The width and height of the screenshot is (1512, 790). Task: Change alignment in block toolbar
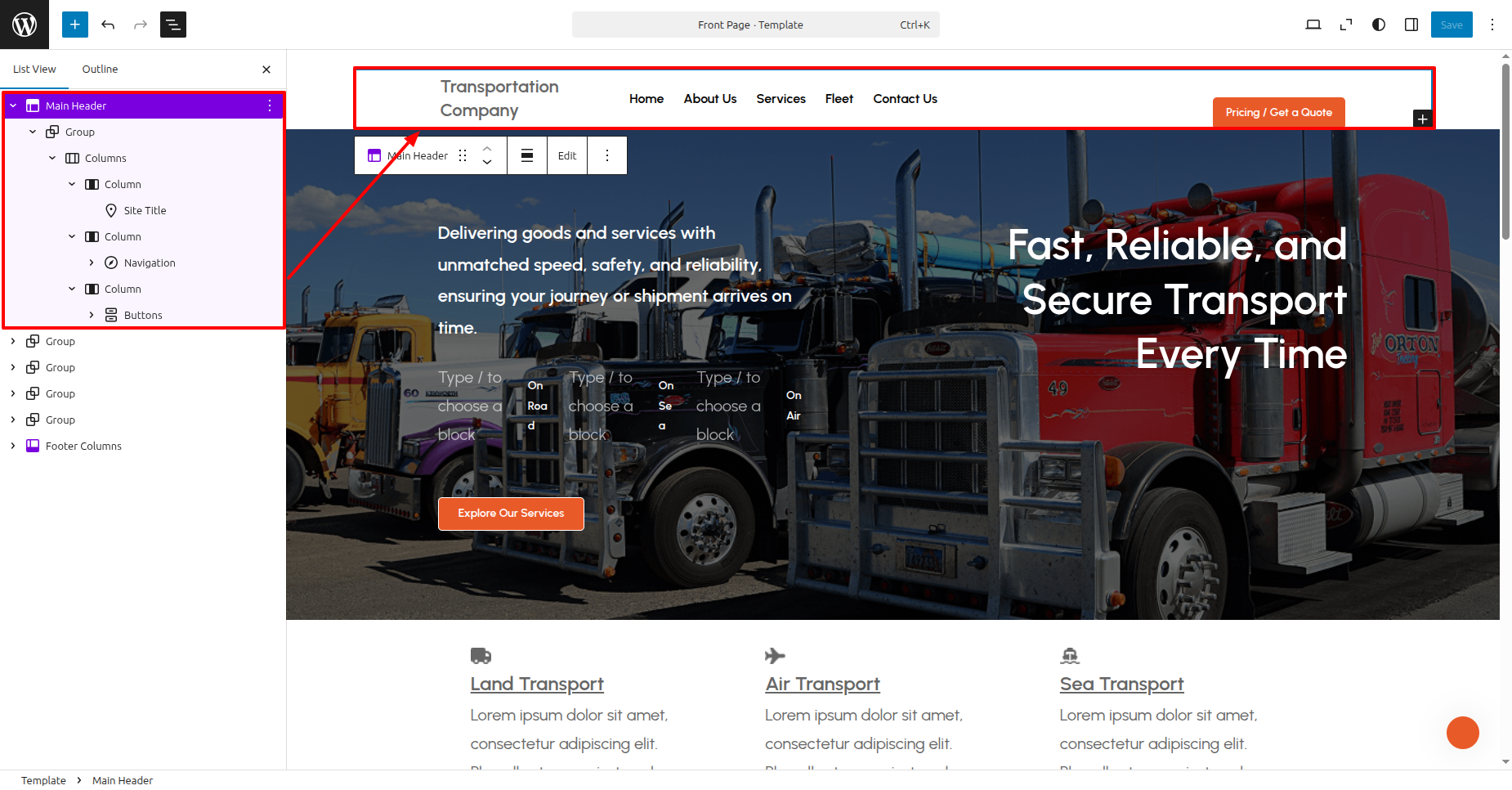coord(527,155)
